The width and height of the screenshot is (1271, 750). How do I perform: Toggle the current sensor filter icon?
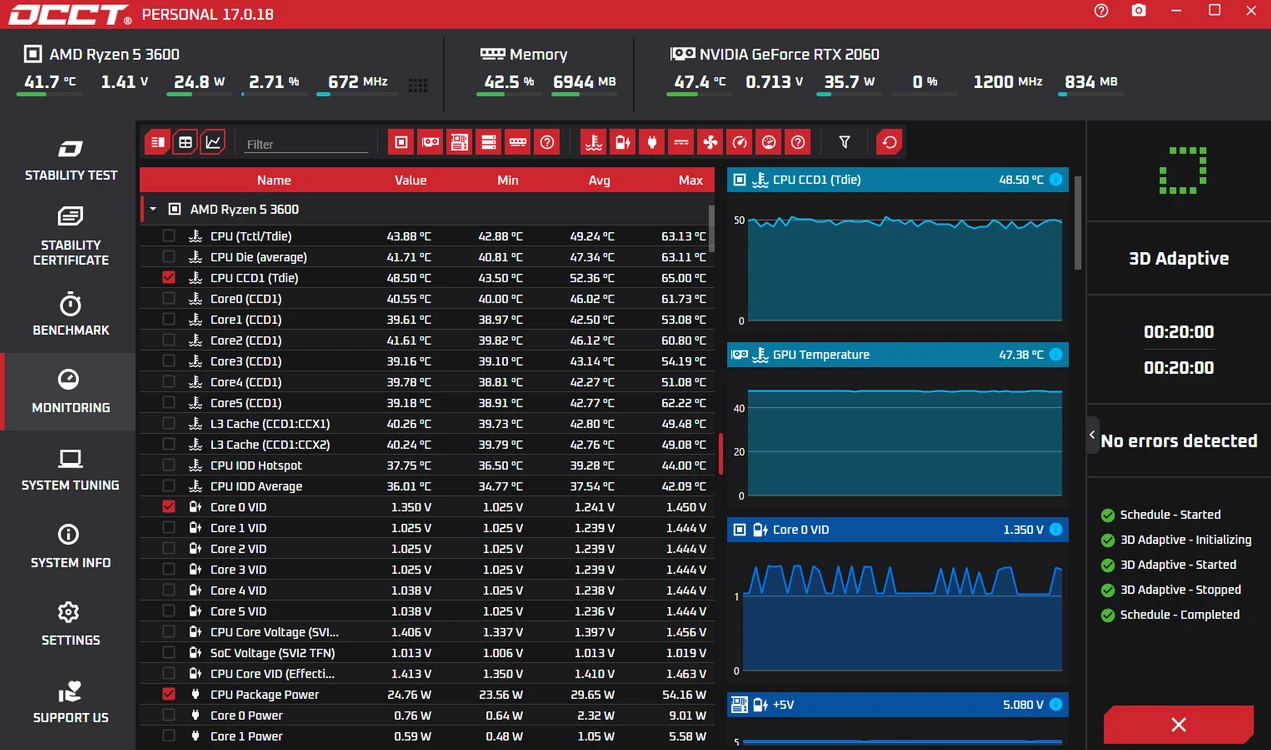[681, 142]
